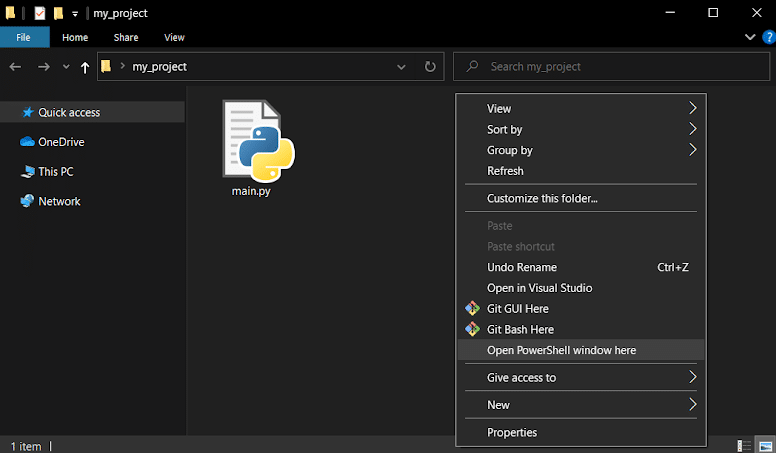This screenshot has width=776, height=453.
Task: Go up one folder level
Action: [85, 67]
